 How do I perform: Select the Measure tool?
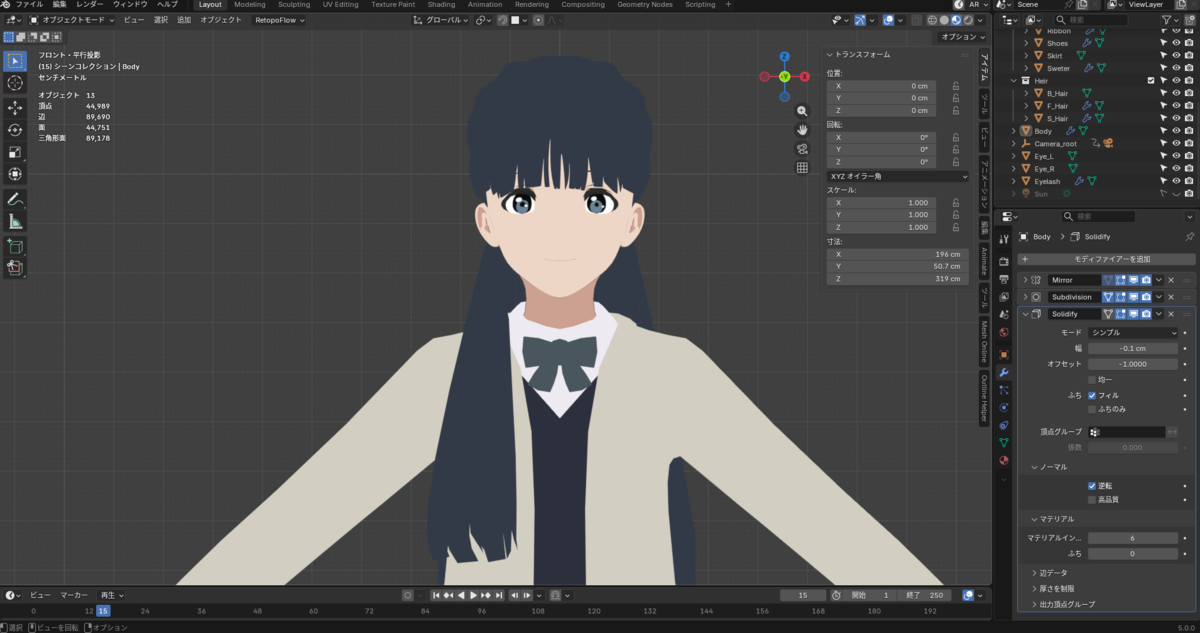[15, 221]
